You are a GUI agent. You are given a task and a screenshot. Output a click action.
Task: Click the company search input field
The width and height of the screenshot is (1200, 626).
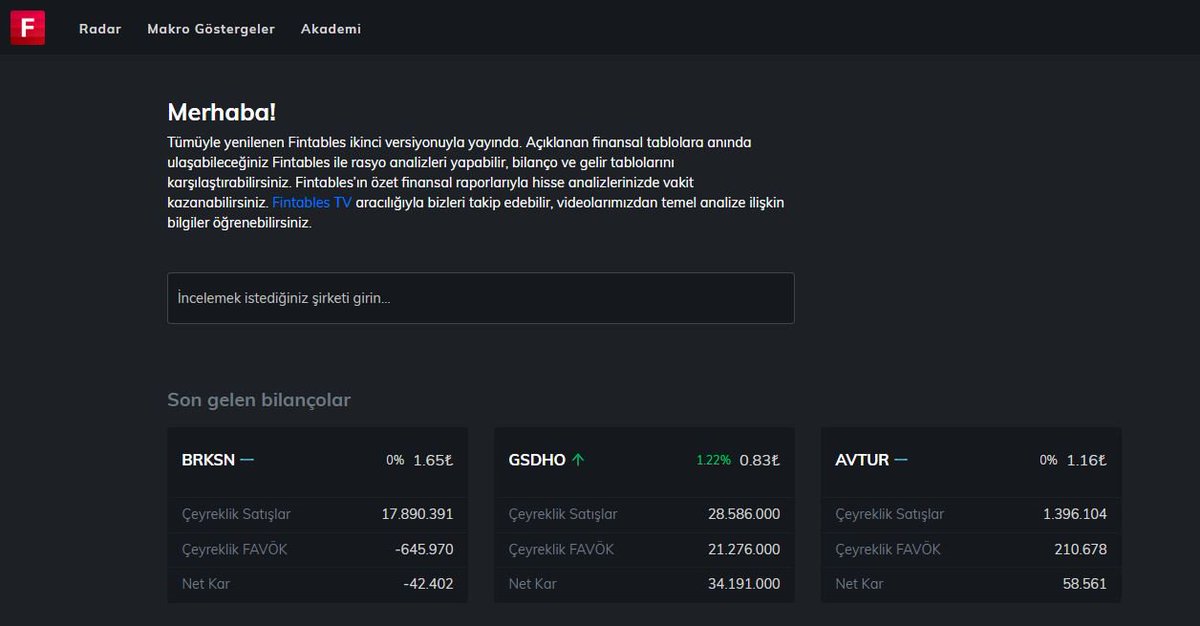point(480,297)
